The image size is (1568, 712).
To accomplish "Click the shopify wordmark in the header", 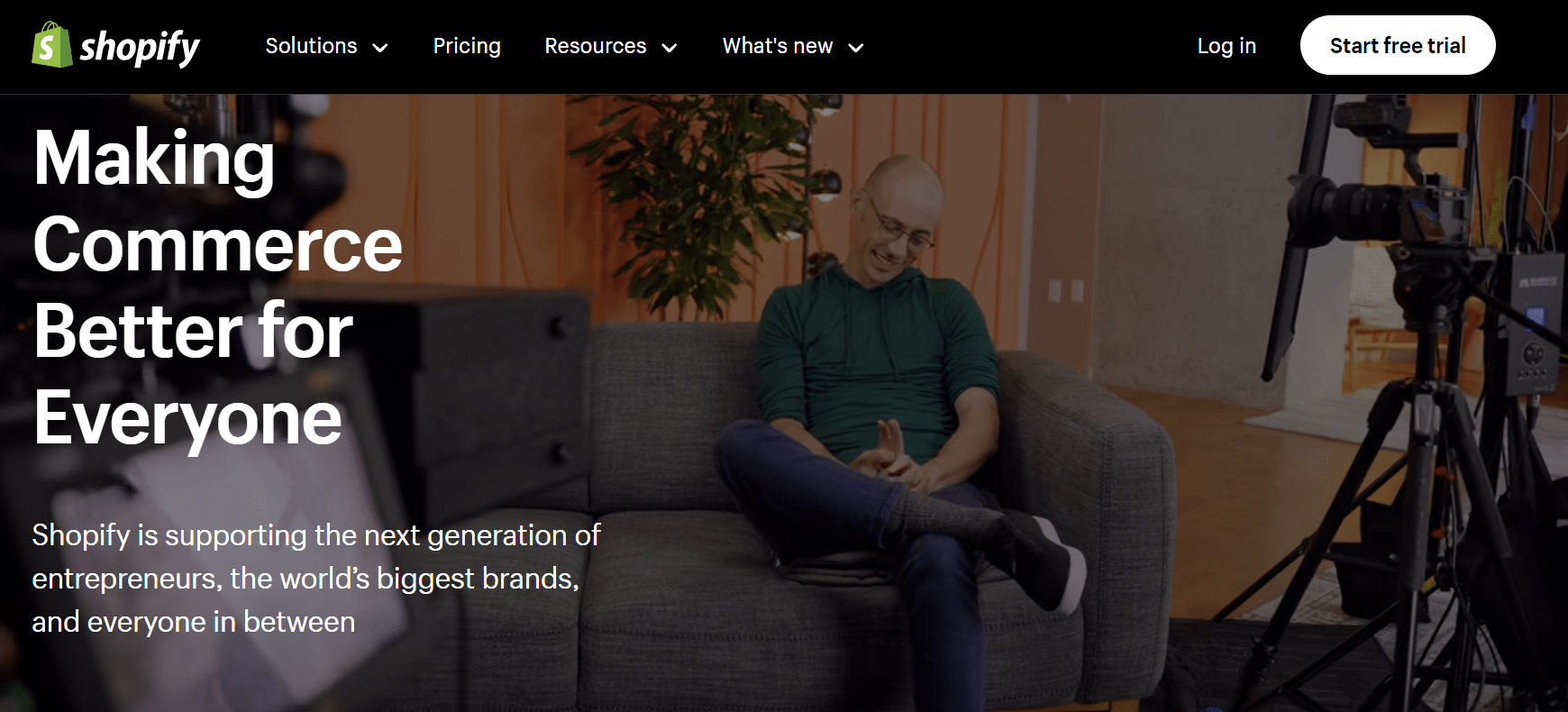I will (141, 45).
